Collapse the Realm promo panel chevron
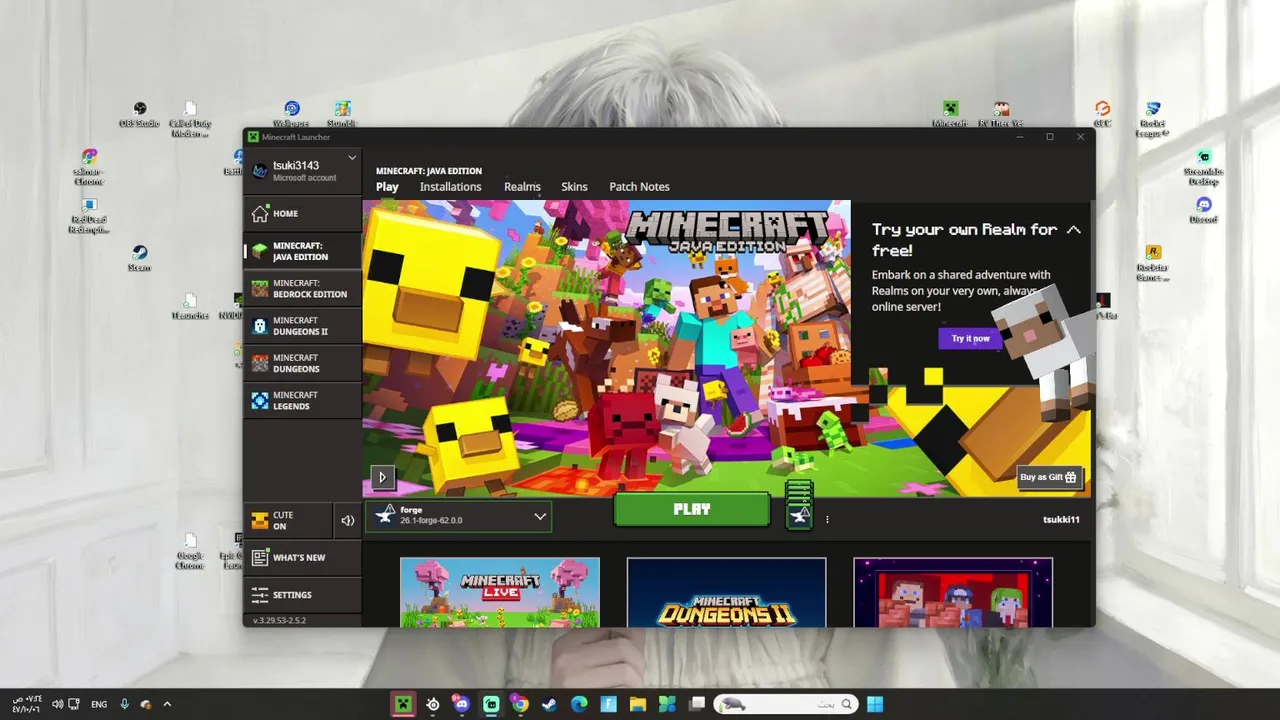Screen dimensions: 1280x720 1073,230
